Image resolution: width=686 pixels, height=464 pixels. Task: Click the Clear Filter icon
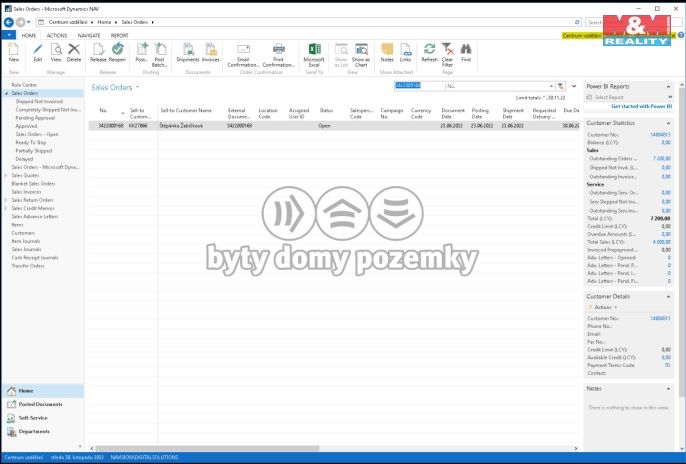[447, 49]
